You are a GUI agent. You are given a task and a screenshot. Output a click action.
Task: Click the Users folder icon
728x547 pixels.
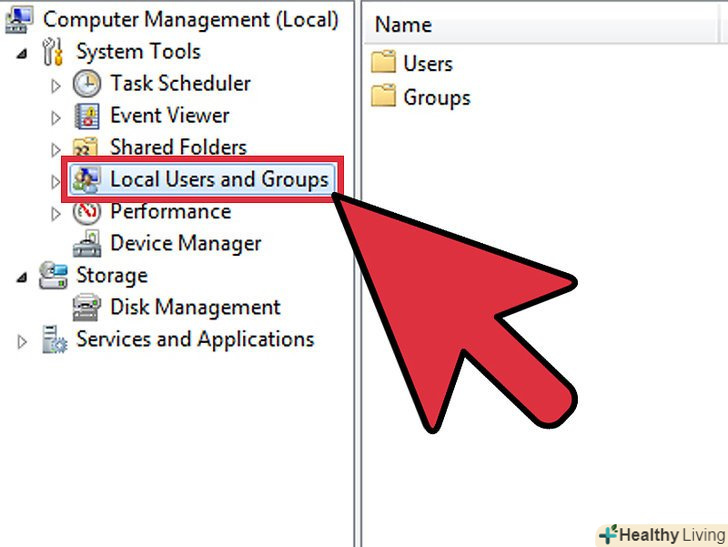click(x=384, y=62)
